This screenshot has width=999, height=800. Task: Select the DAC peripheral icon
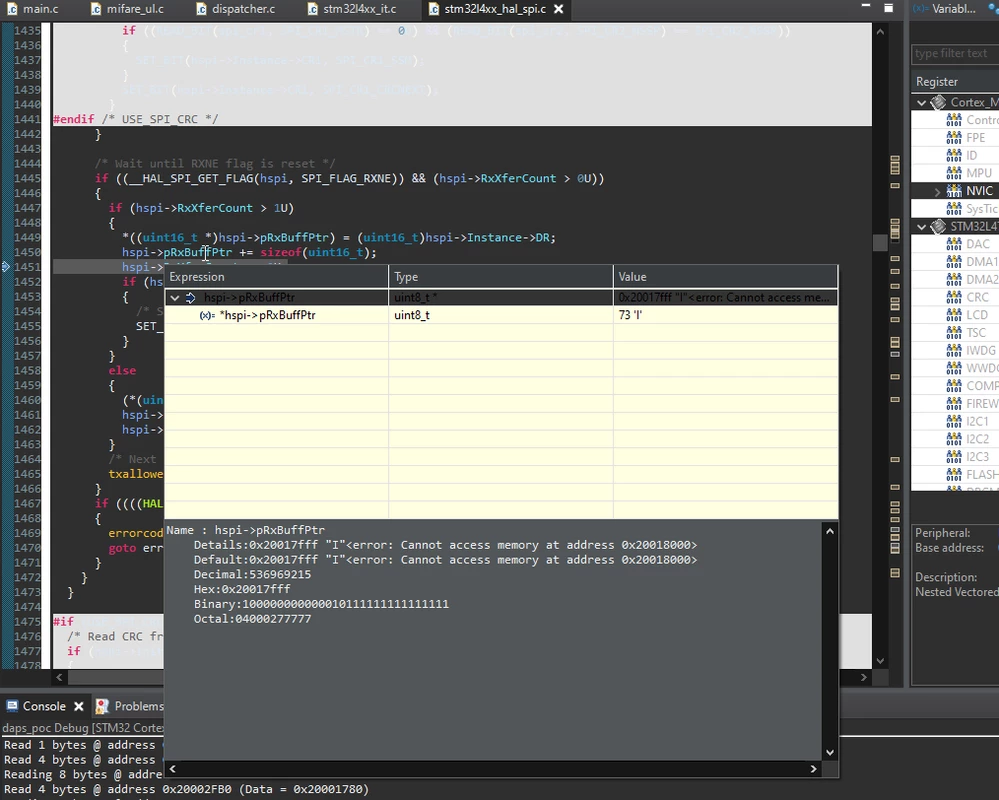pyautogui.click(x=954, y=244)
